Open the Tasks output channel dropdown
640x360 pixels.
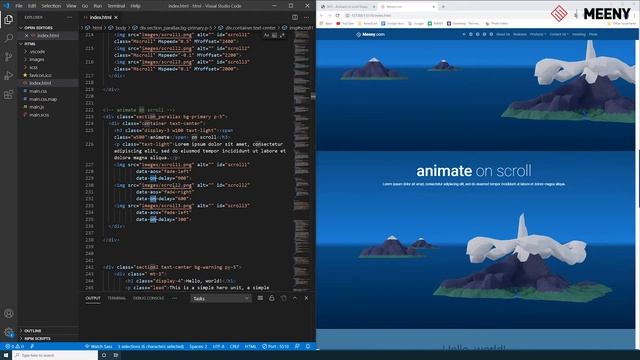221,298
